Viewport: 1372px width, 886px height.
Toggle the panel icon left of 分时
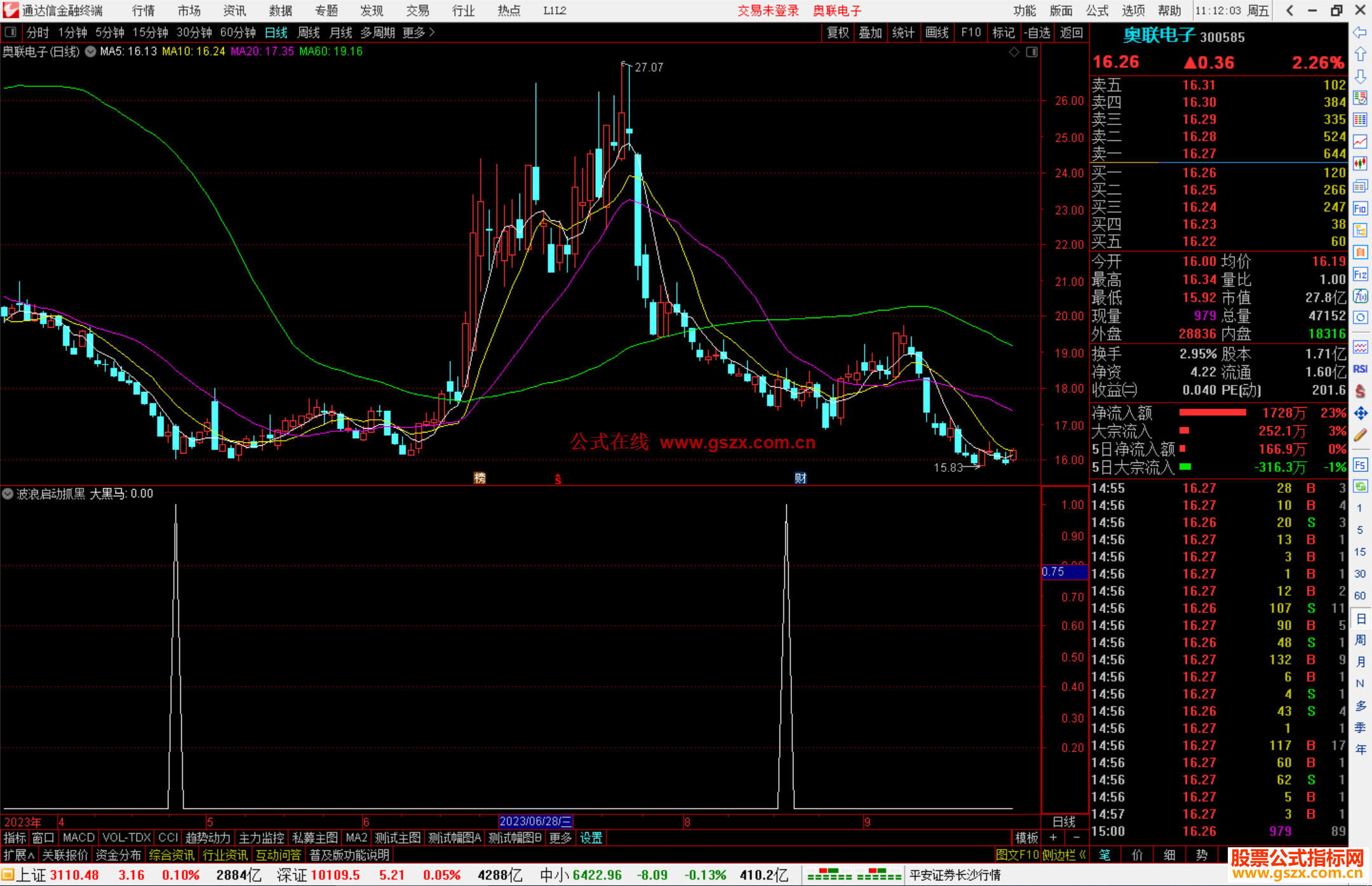point(10,32)
